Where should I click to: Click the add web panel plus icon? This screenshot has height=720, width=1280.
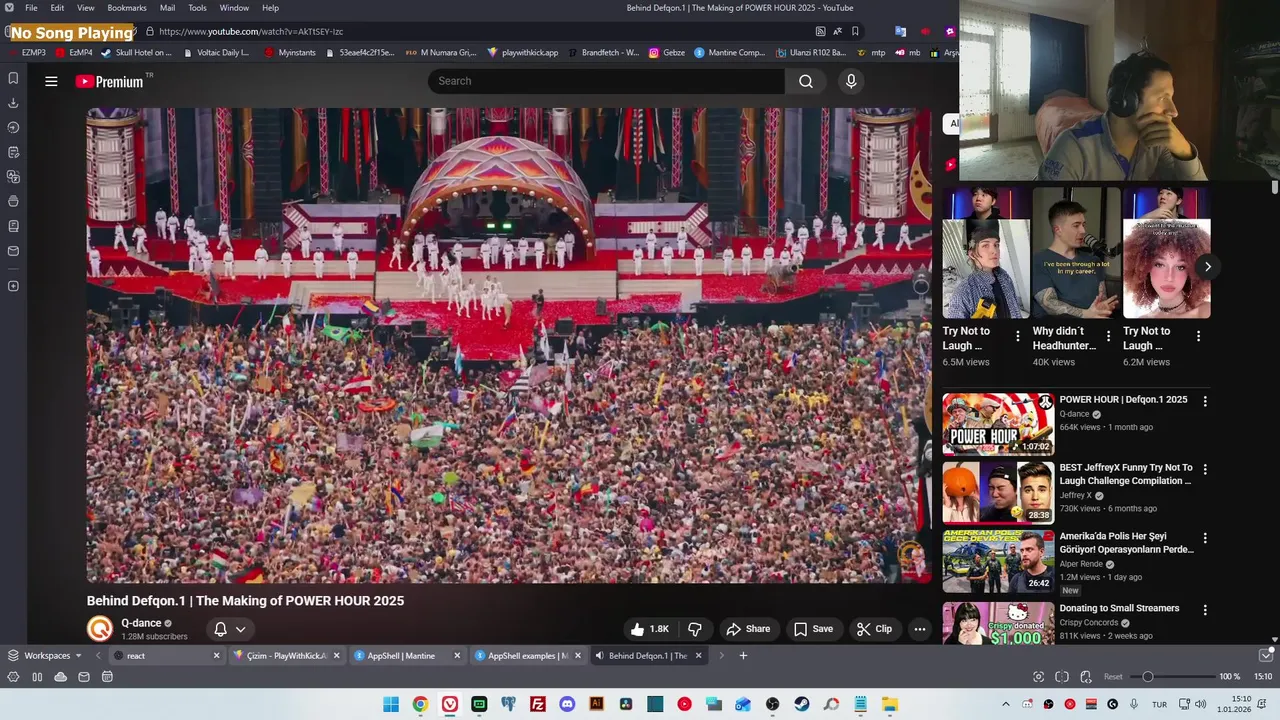coord(13,286)
